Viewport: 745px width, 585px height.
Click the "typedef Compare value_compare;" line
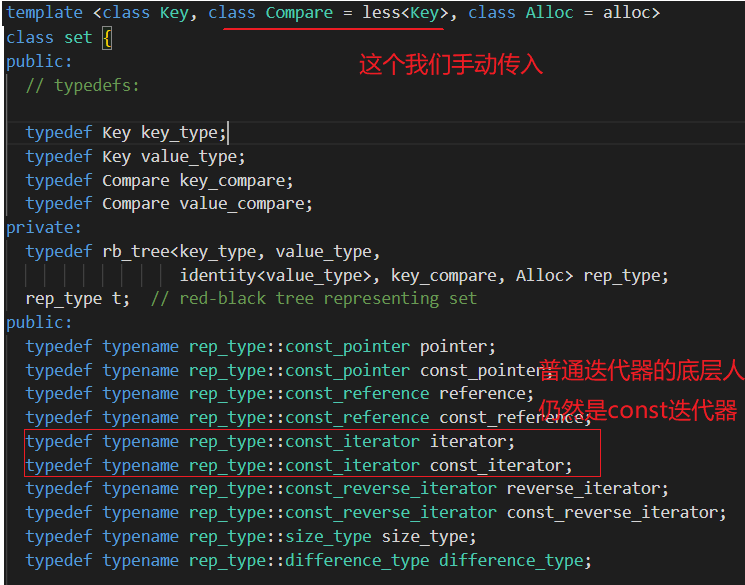[x=169, y=204]
